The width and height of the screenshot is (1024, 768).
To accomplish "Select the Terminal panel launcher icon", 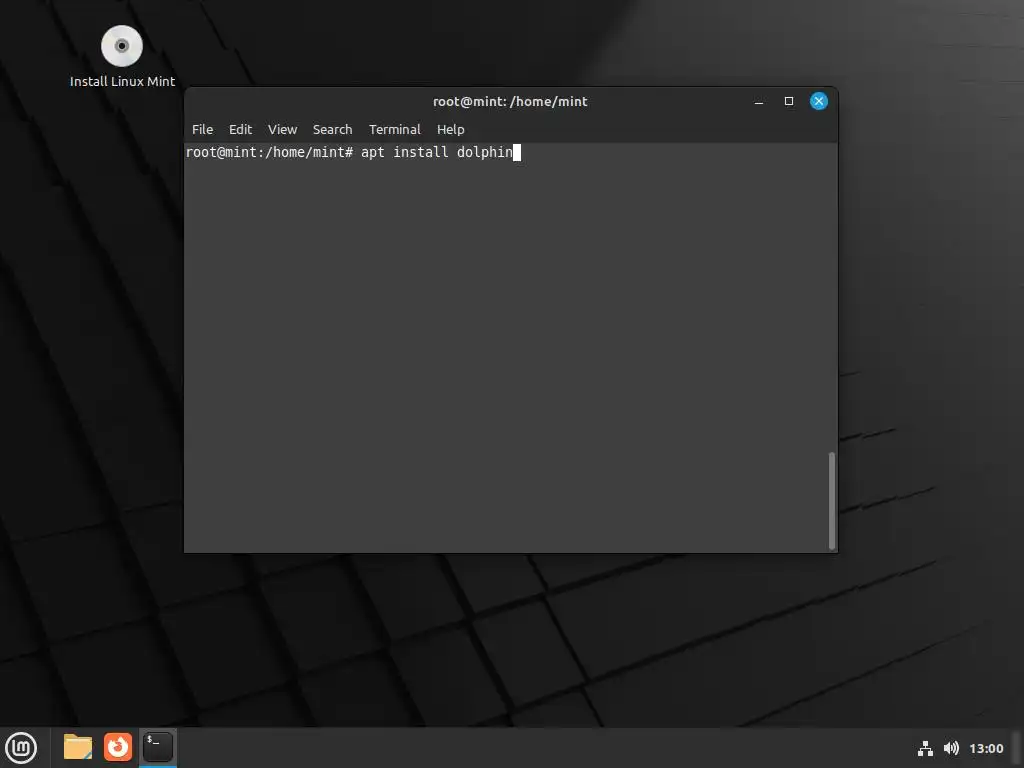I will pyautogui.click(x=157, y=747).
